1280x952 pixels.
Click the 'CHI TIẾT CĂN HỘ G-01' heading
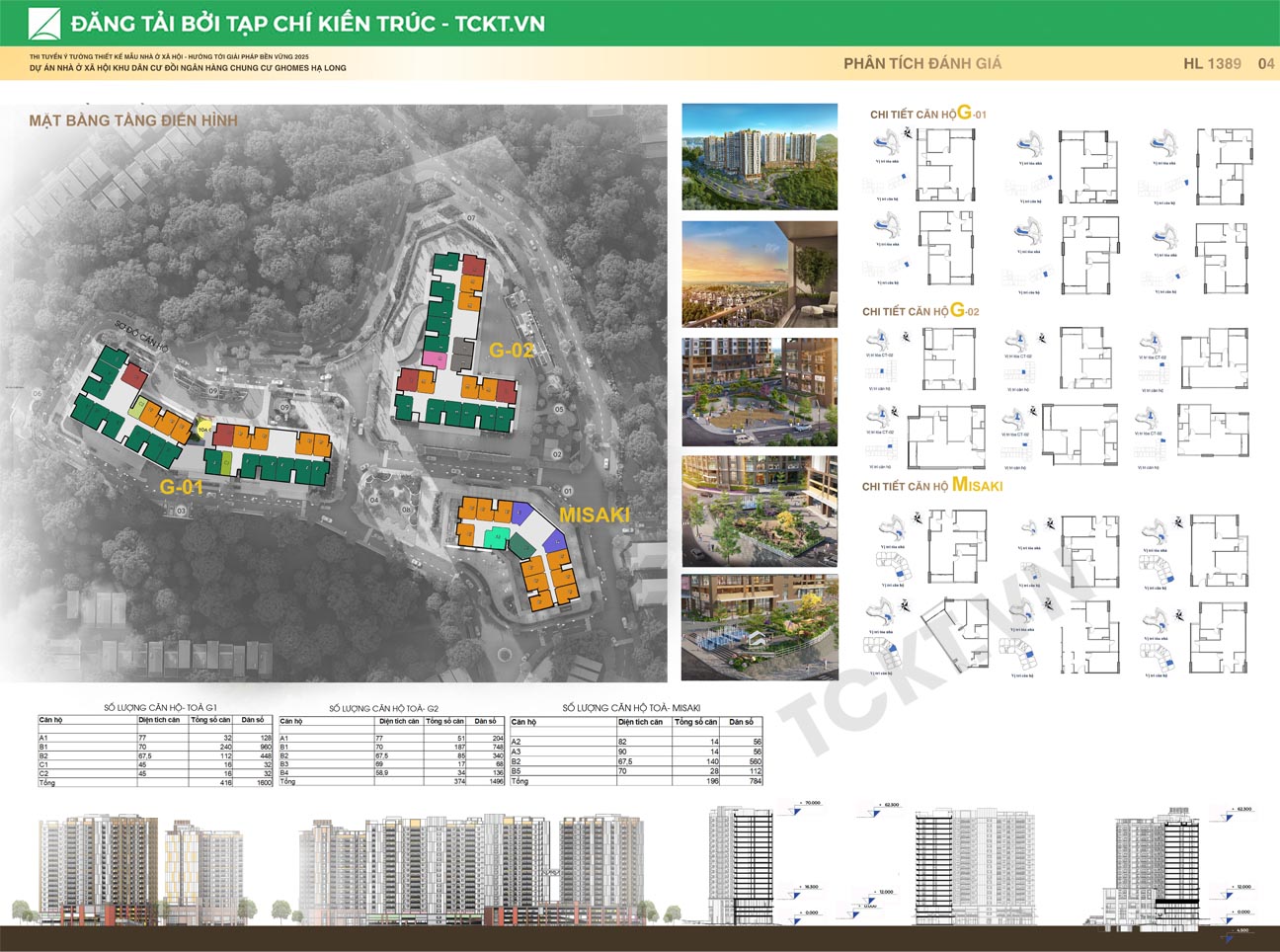pos(927,114)
